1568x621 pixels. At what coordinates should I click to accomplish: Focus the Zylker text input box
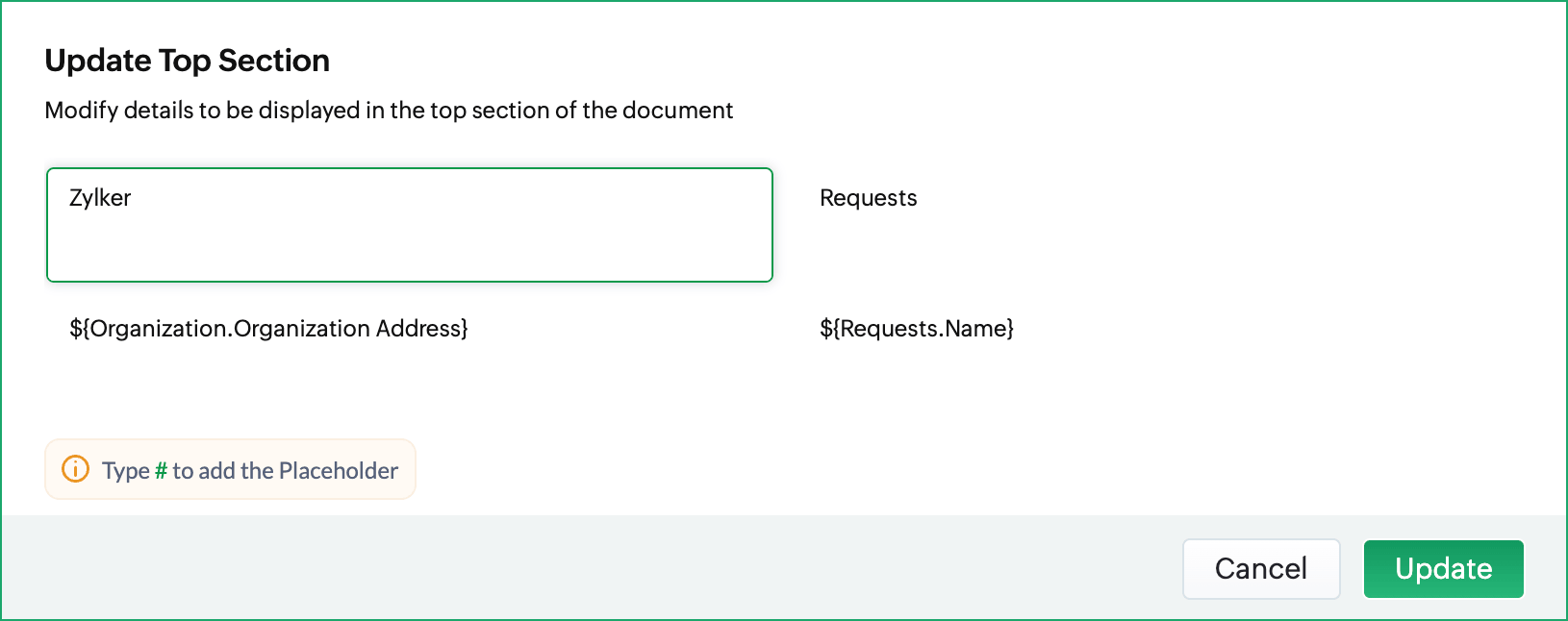(x=410, y=225)
